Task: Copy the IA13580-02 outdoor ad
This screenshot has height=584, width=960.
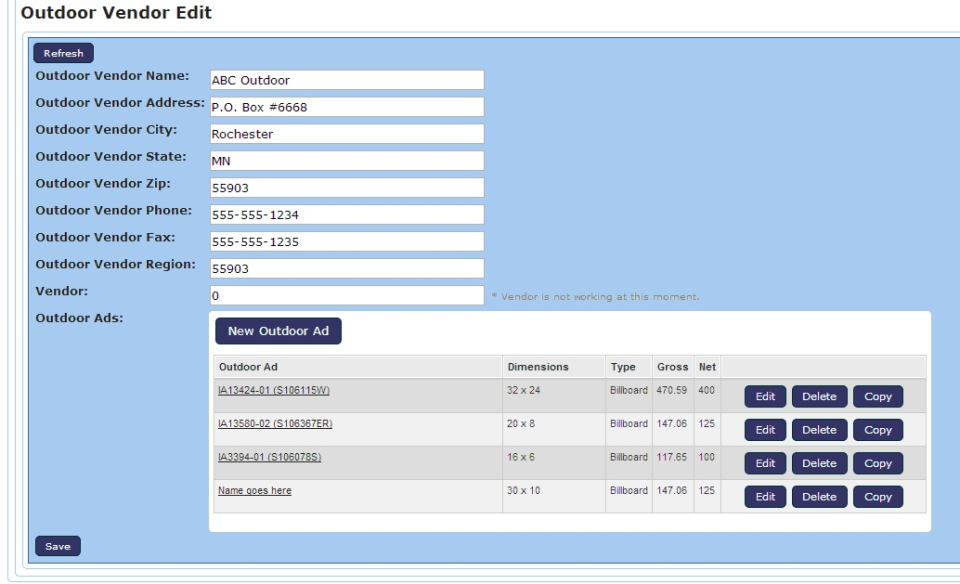Action: coord(878,429)
